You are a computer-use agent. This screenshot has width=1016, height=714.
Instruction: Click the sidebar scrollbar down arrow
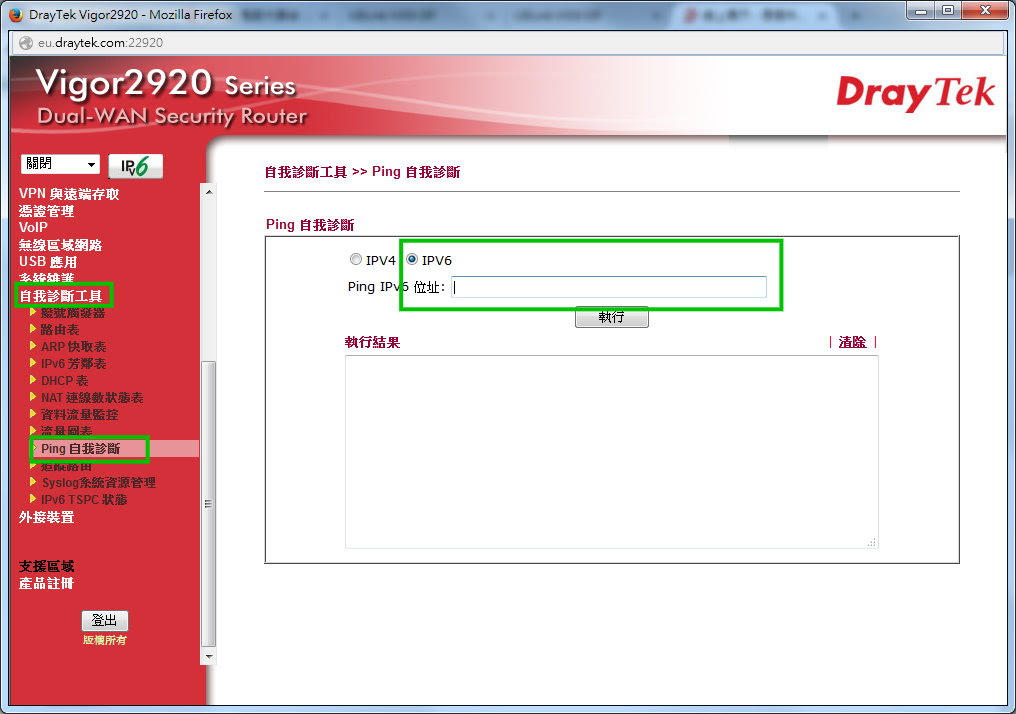coord(209,657)
